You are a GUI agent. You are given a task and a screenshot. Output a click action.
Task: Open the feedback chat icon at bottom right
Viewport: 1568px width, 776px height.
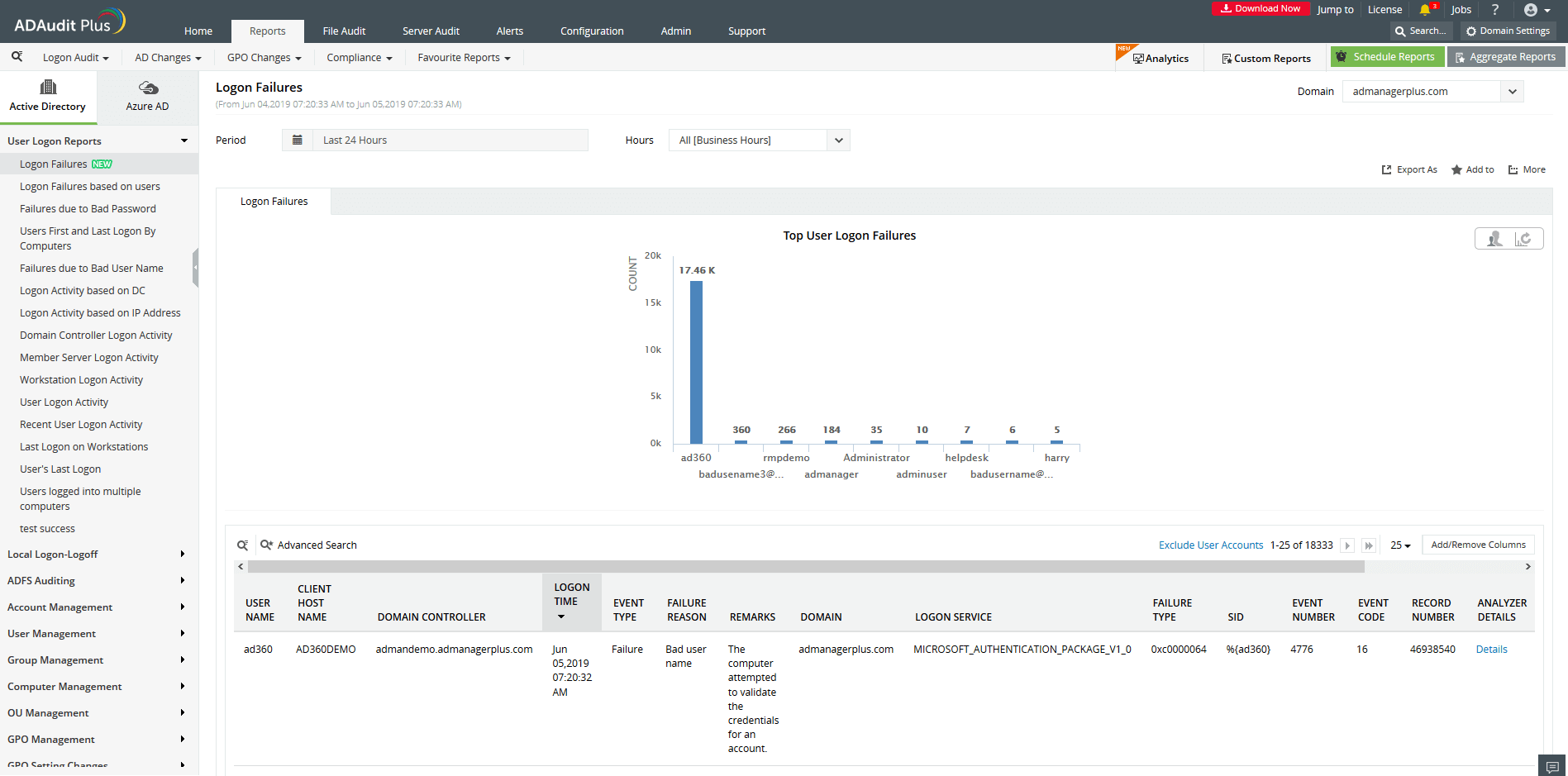coord(1552,766)
